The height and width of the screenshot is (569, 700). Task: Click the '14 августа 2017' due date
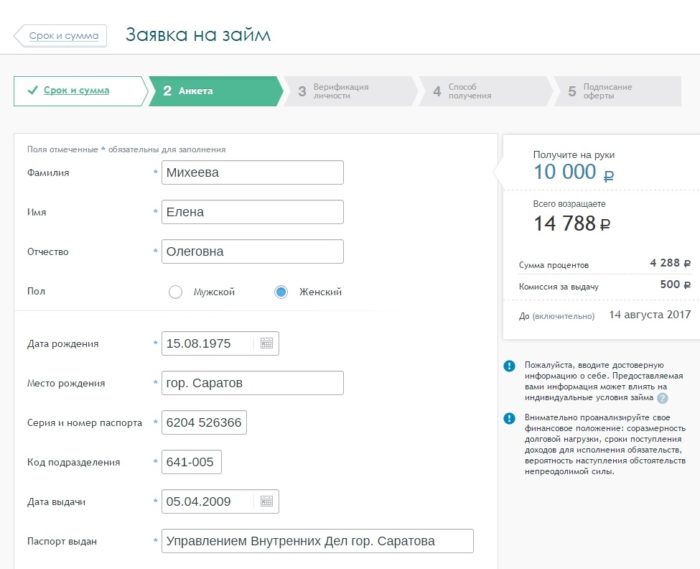(x=650, y=315)
